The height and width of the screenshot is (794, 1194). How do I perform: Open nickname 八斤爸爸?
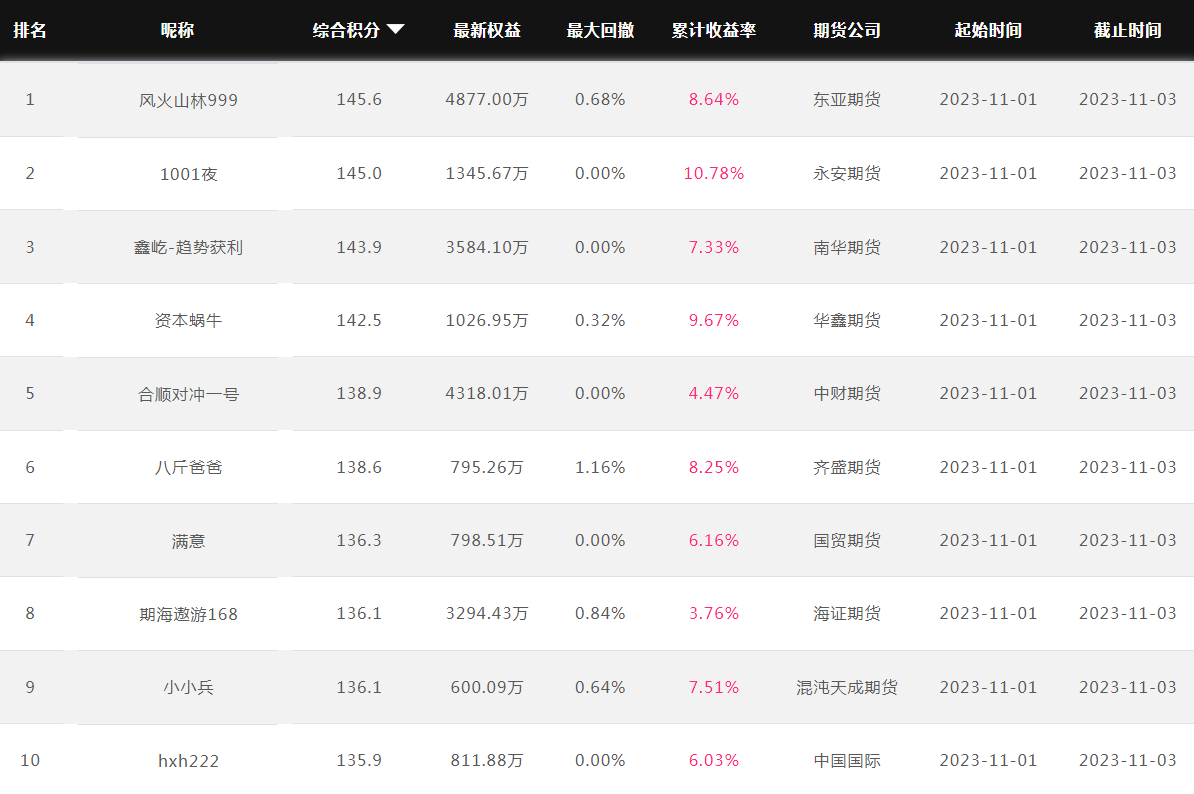(188, 467)
